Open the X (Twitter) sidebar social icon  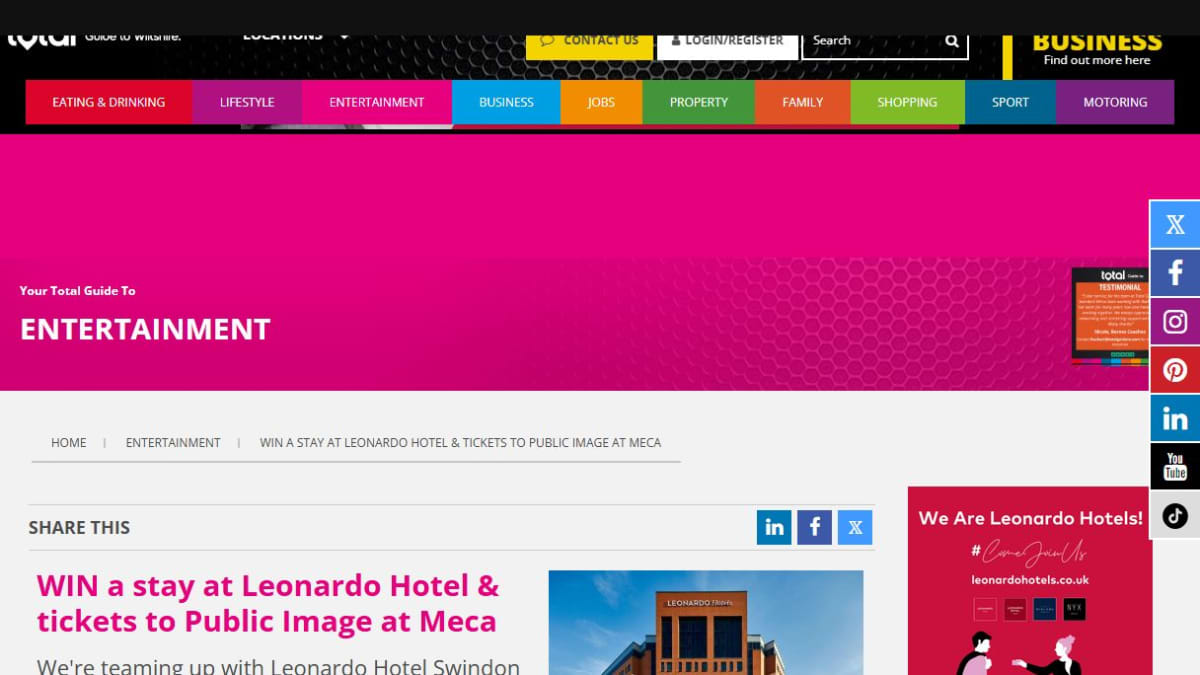click(x=1175, y=225)
